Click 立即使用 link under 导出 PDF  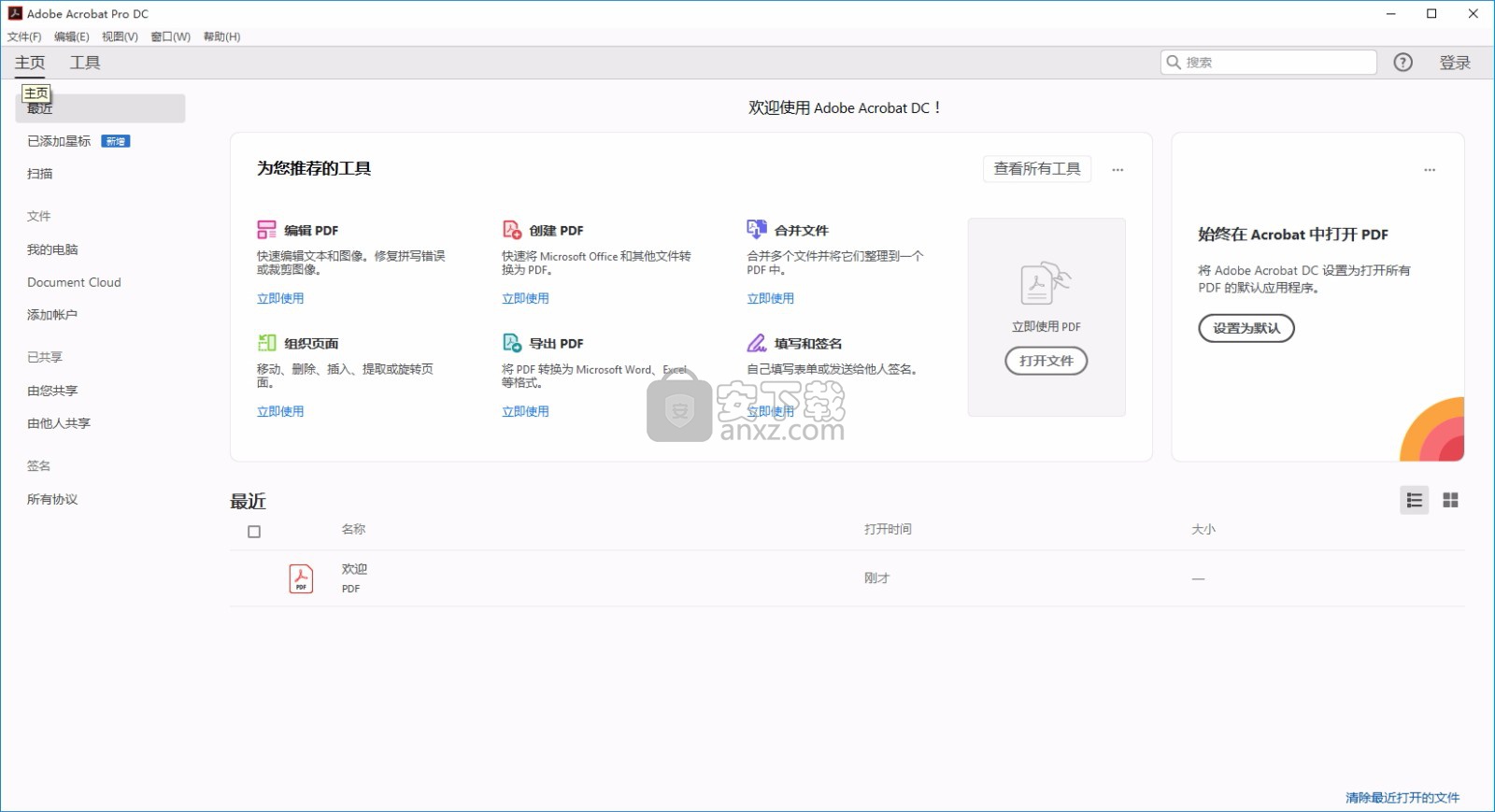coord(525,411)
